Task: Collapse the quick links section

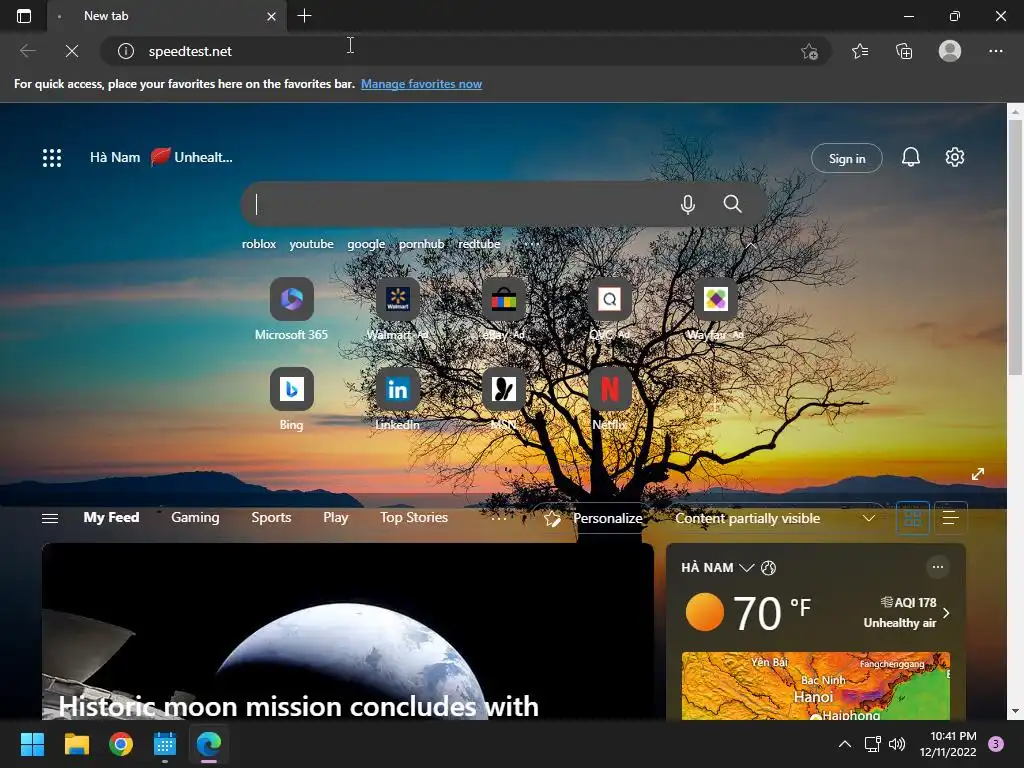Action: 752,245
